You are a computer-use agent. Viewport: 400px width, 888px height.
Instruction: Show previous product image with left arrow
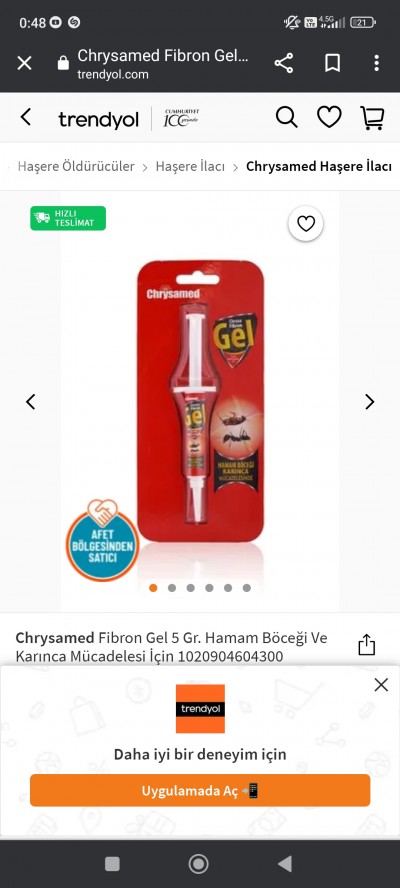31,402
